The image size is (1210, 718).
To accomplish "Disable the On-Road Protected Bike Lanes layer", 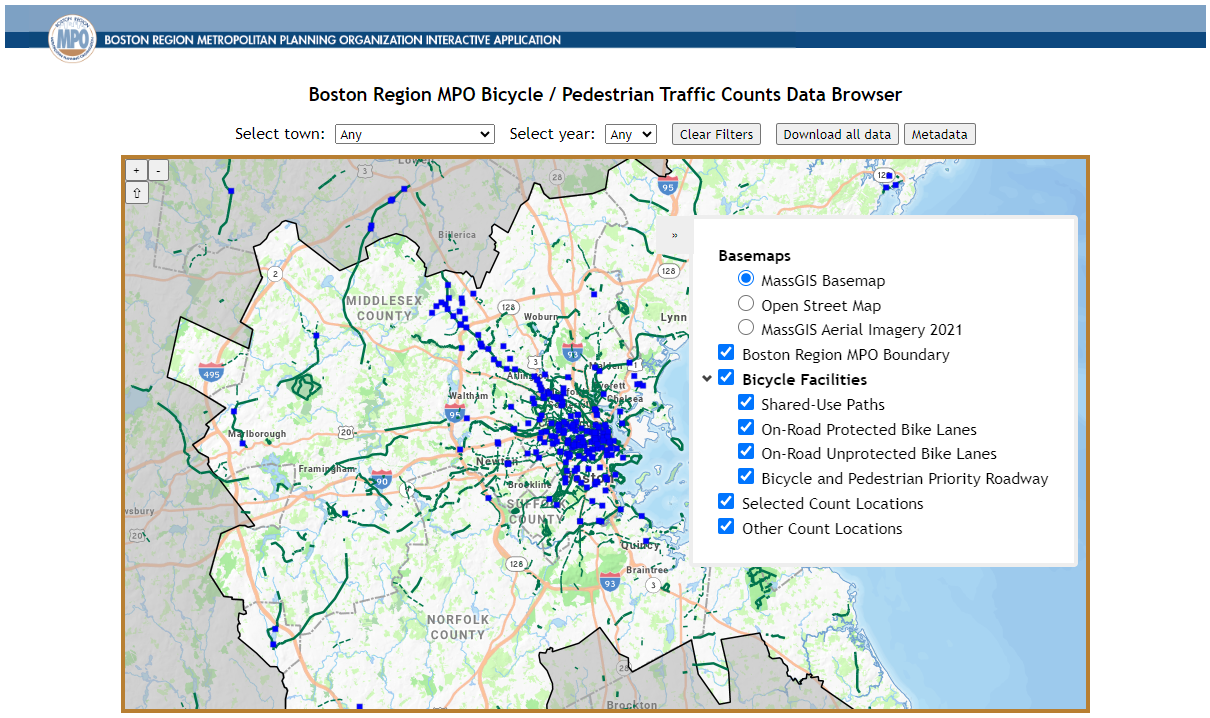I will 746,427.
